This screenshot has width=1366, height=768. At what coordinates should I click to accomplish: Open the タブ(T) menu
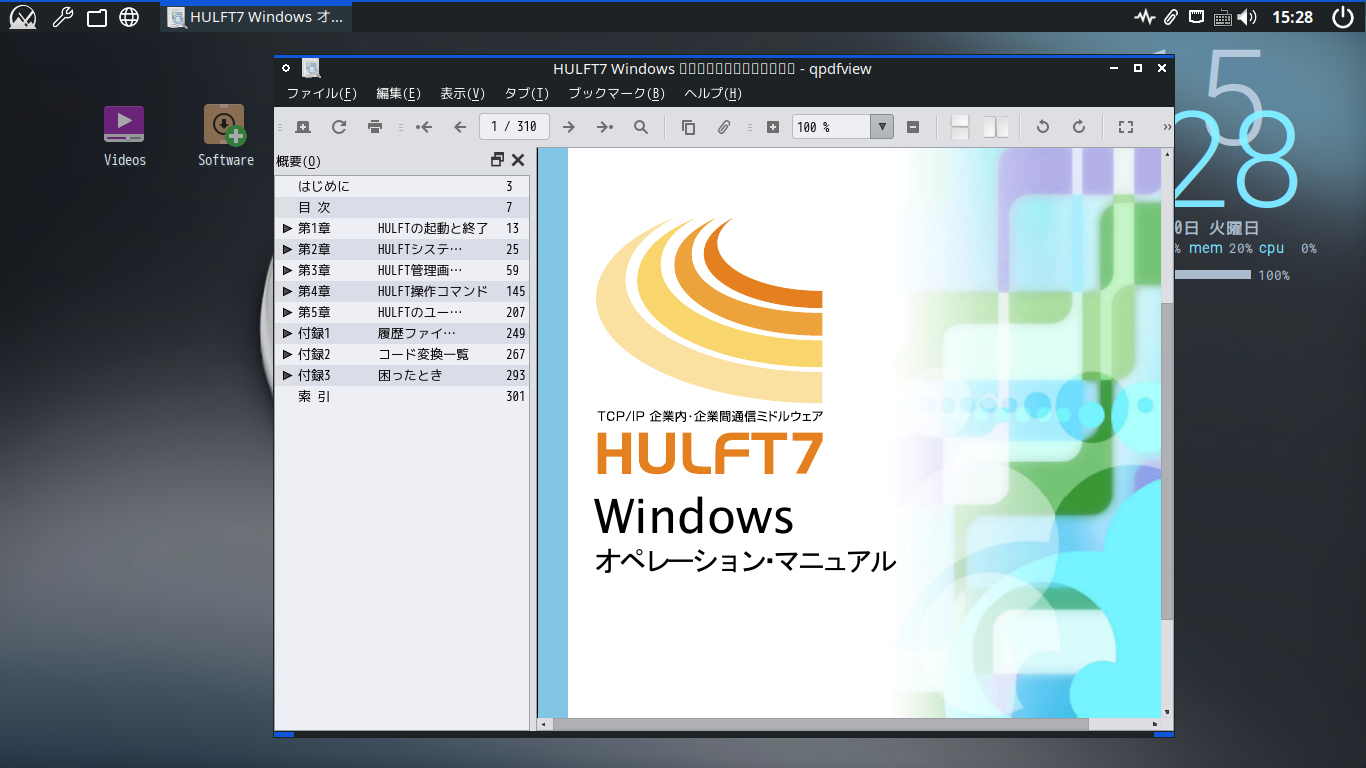pos(527,93)
